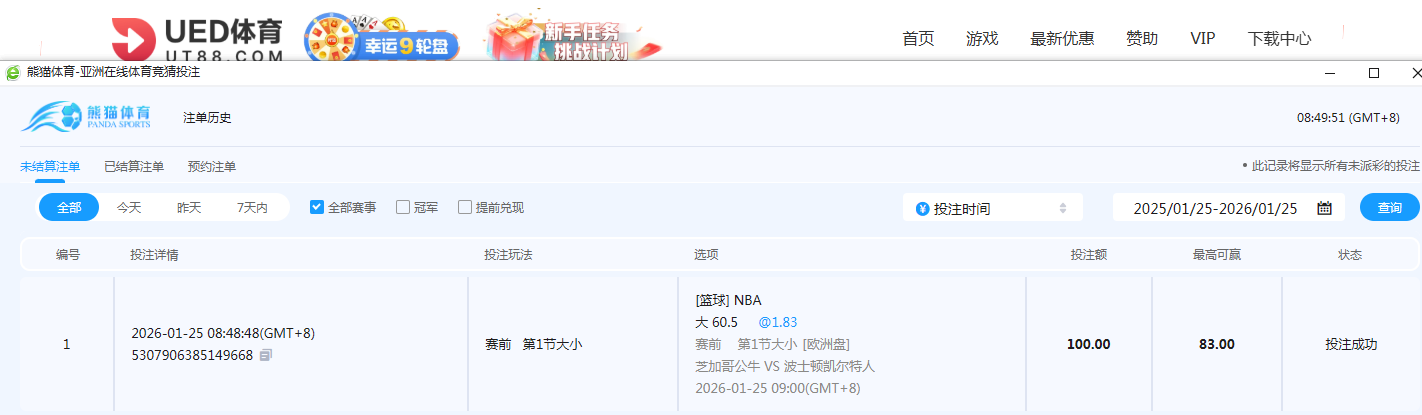Click the date range field 2025/01/25-2026/01/25
Screen dimensions: 1422x415
point(1229,208)
